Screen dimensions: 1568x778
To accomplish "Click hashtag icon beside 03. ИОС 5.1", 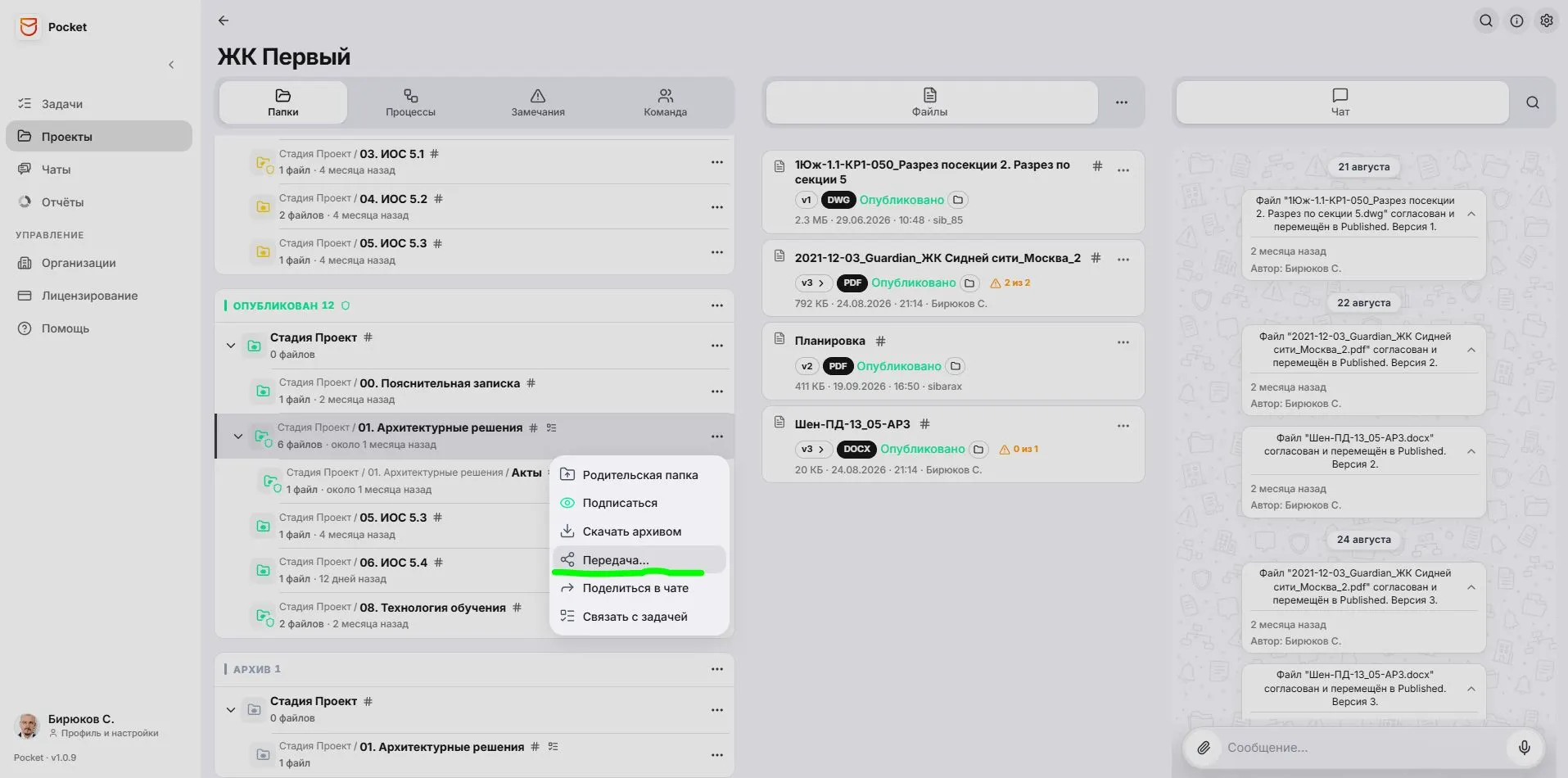I will pos(434,154).
